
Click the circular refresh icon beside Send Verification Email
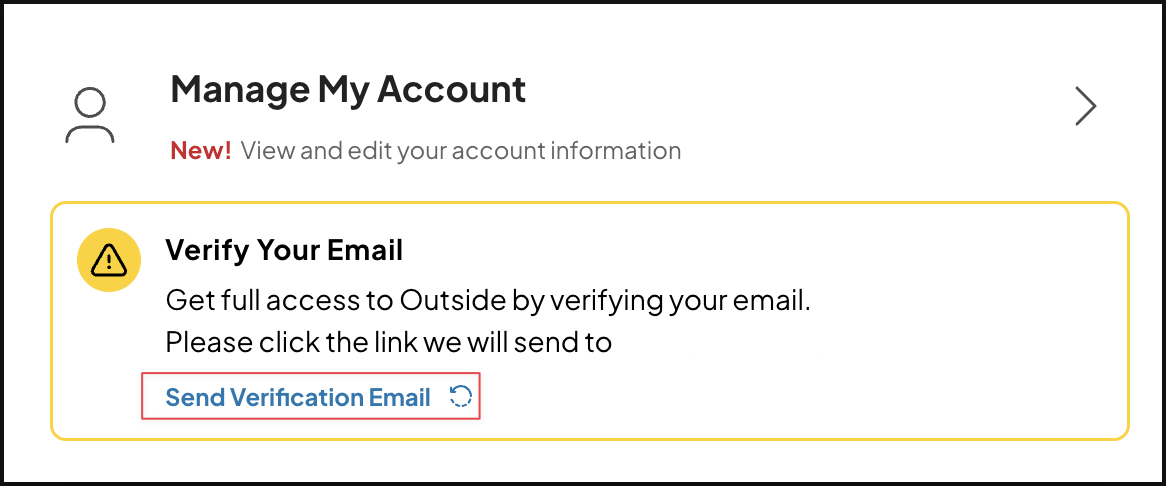point(460,397)
